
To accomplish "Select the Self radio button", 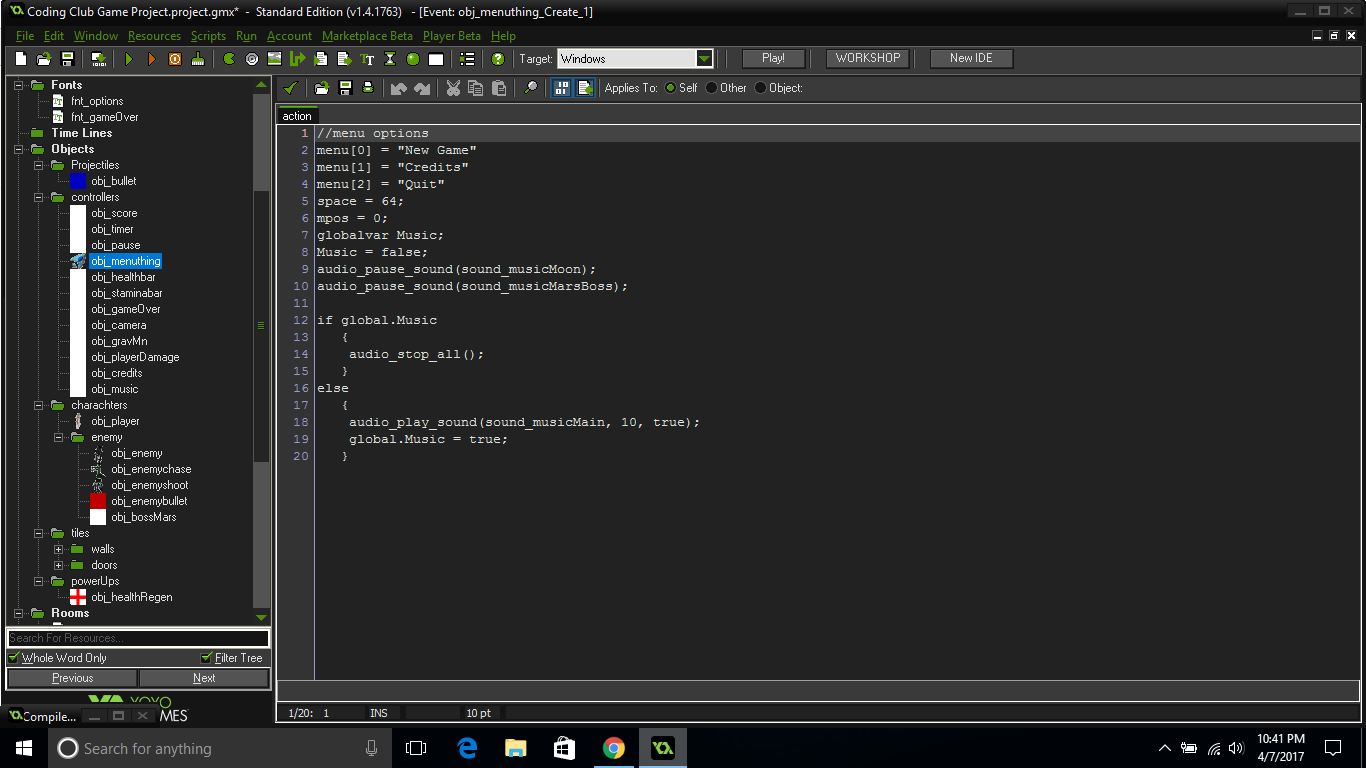I will (x=669, y=88).
